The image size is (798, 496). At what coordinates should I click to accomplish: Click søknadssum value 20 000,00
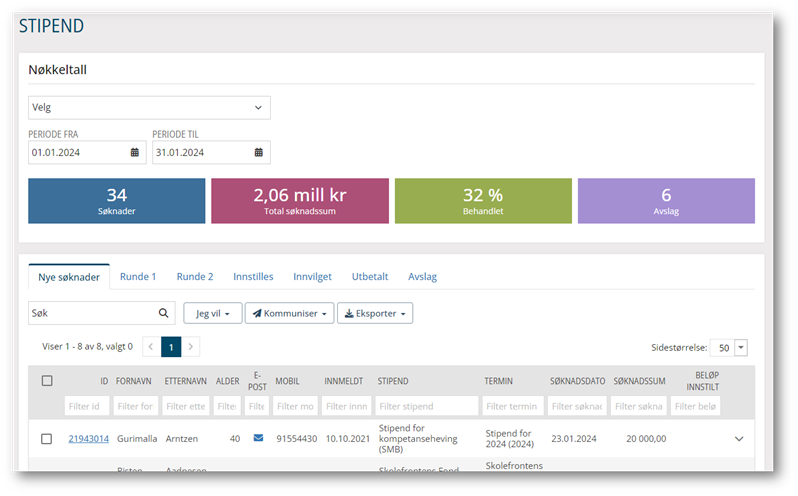tap(646, 439)
